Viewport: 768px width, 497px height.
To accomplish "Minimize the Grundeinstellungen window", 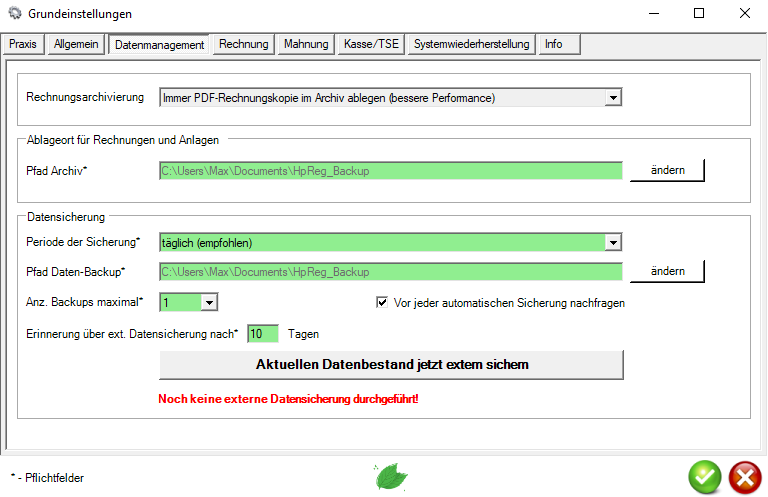I will tap(654, 13).
